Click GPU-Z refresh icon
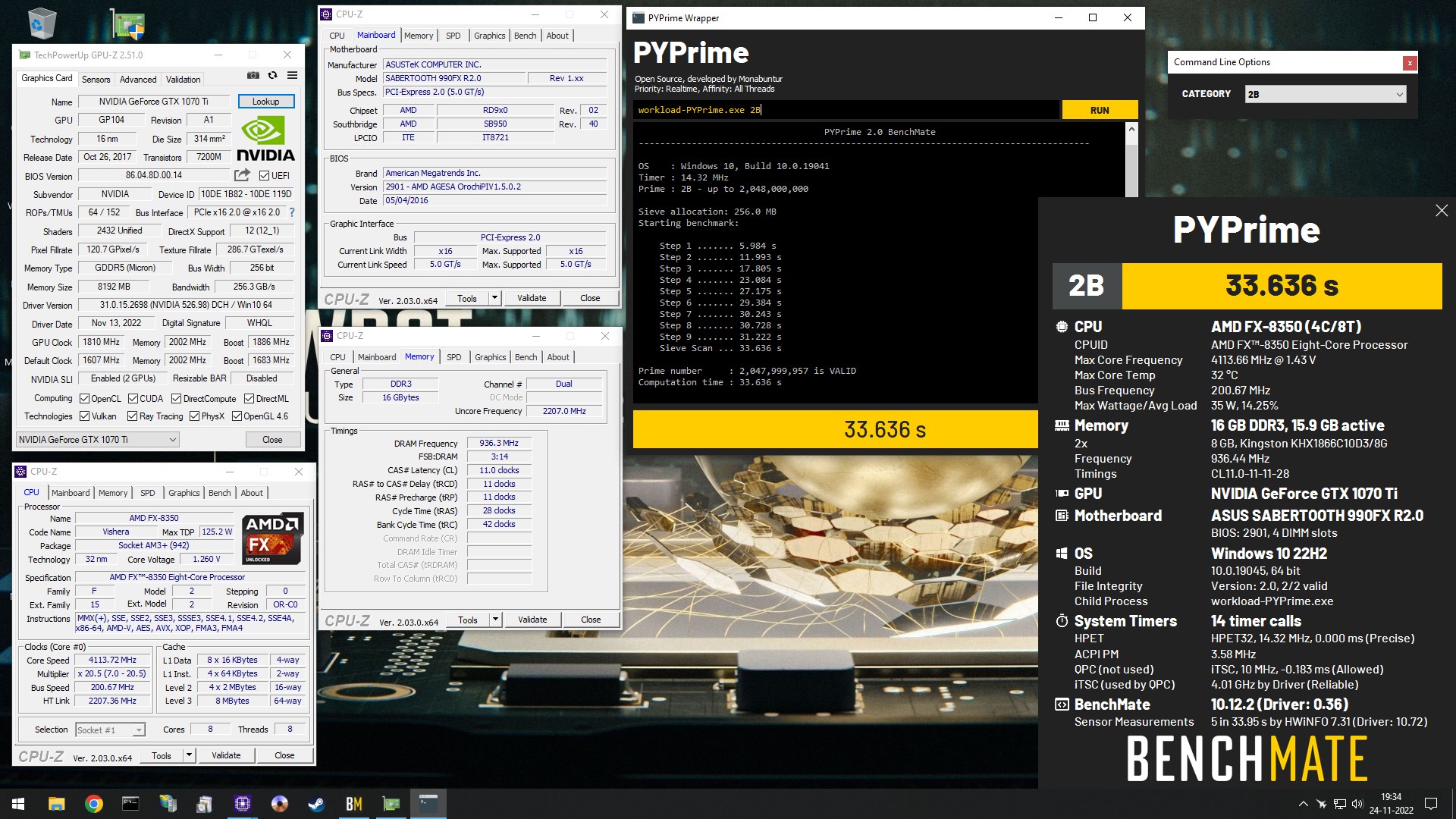Image resolution: width=1456 pixels, height=819 pixels. pos(272,75)
